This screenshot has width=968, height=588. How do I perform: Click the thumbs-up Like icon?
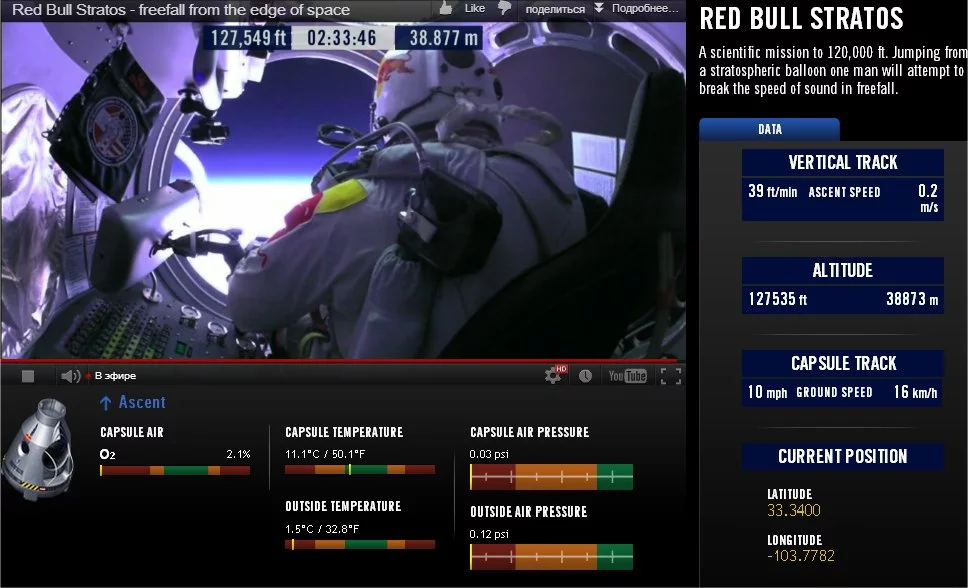[446, 7]
